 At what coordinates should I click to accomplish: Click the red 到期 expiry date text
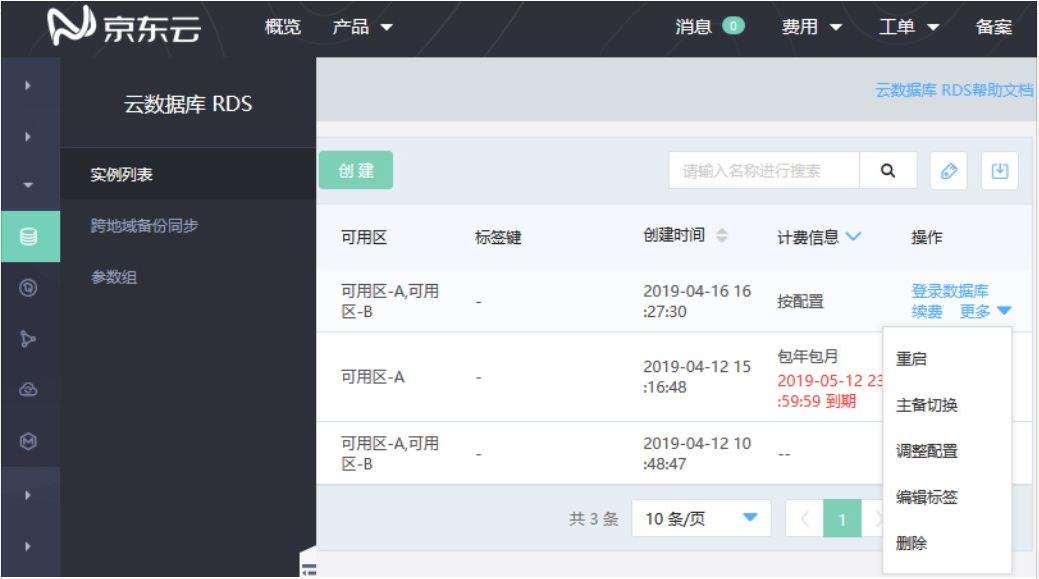coord(830,391)
